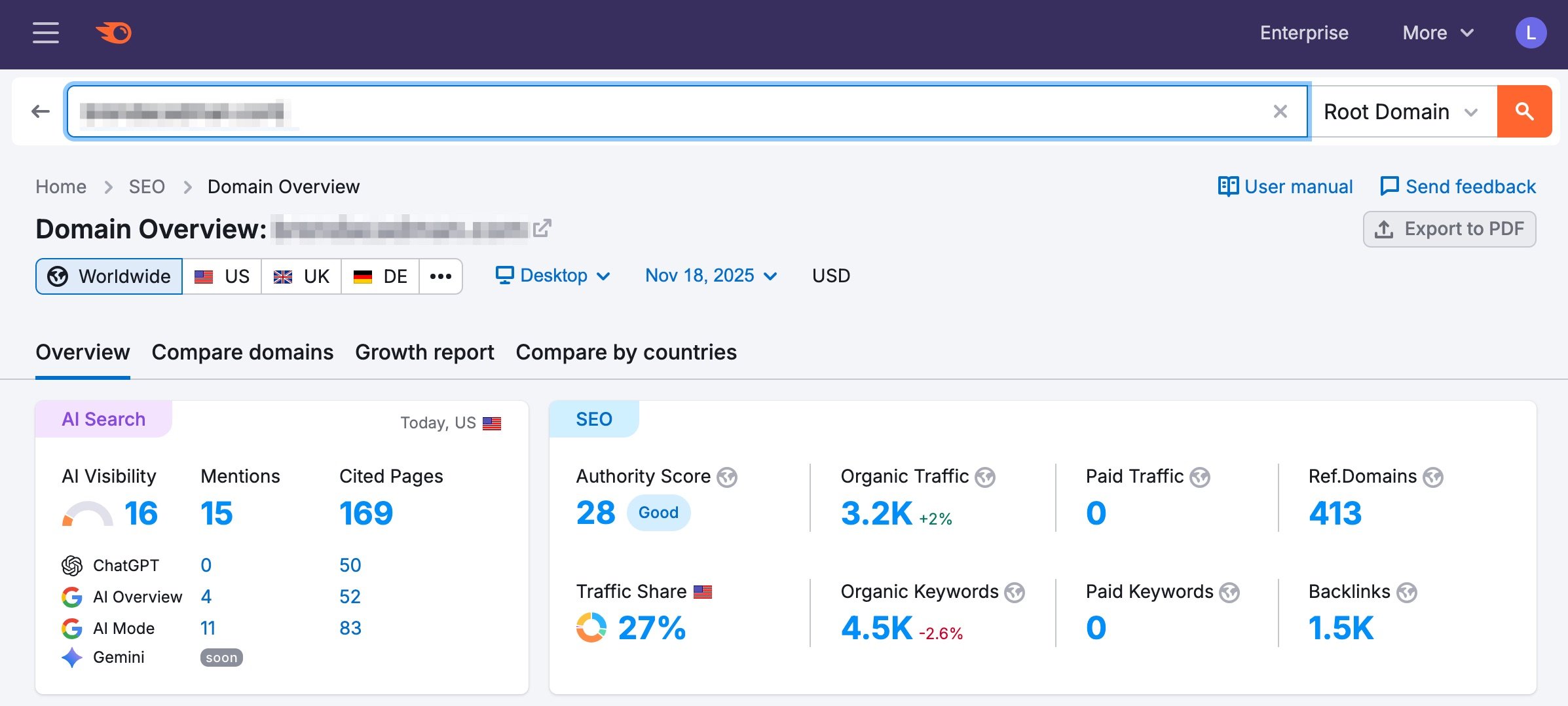1568x706 pixels.
Task: Click the User manual book icon
Action: [1227, 186]
